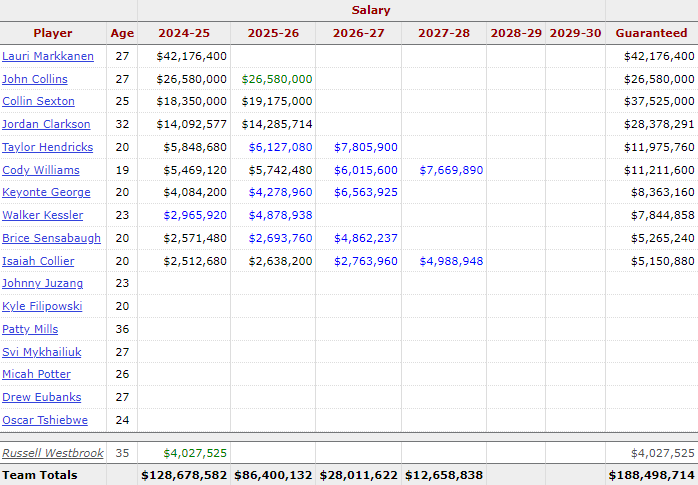Select Team Totals $12,658,838 value
The image size is (698, 485).
pyautogui.click(x=444, y=475)
